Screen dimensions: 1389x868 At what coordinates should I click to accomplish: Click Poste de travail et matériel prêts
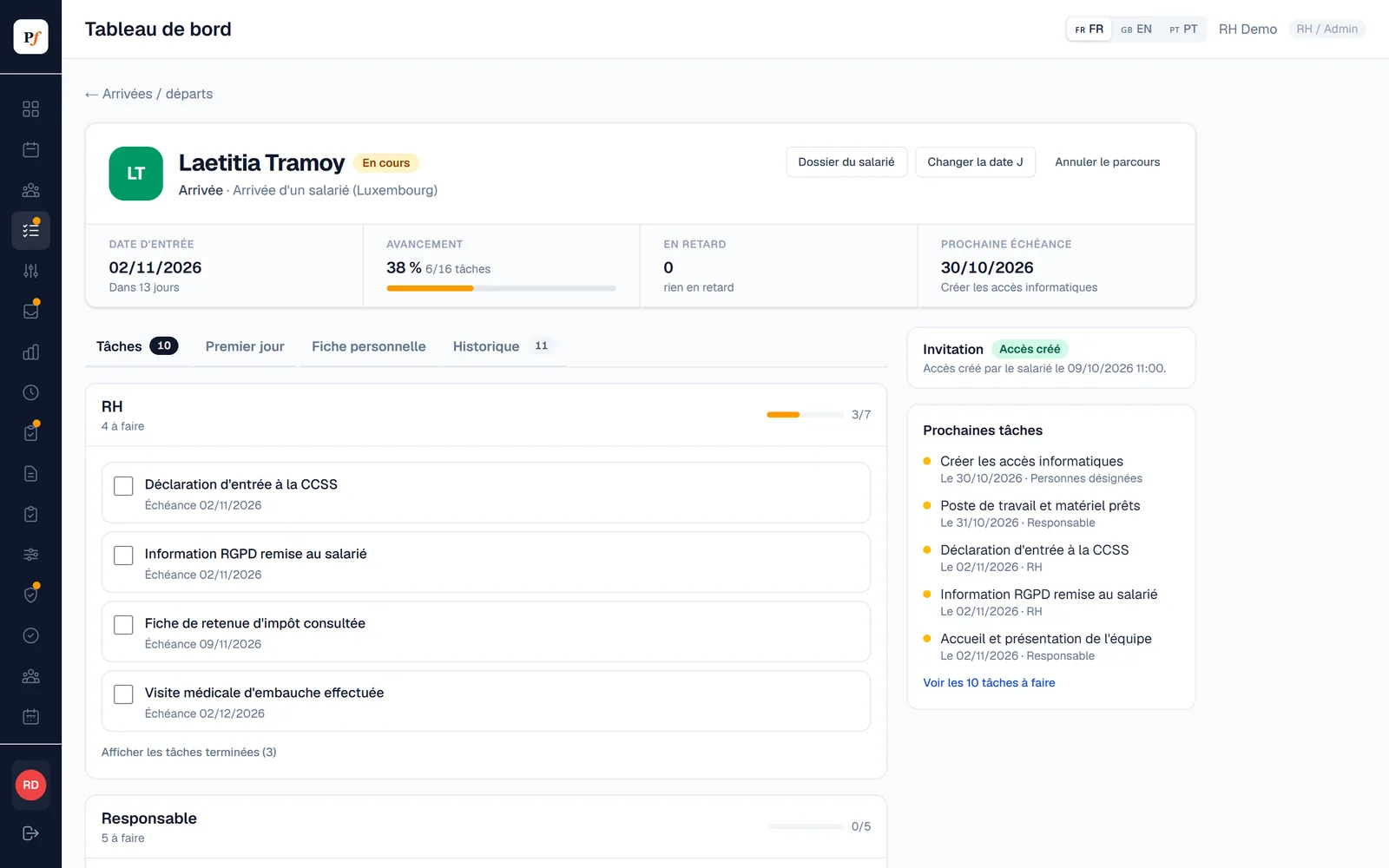click(1040, 506)
